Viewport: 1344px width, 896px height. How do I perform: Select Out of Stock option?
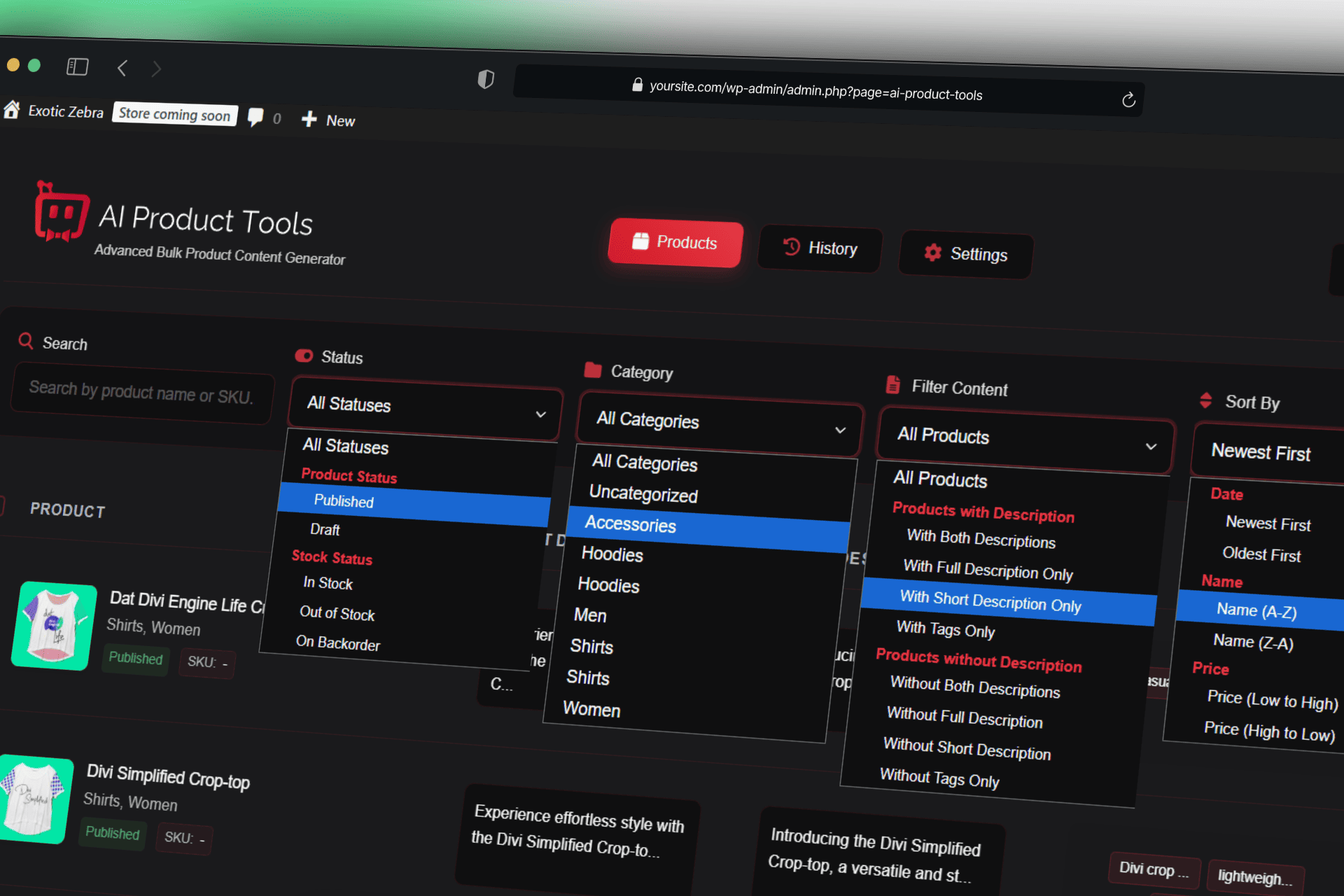point(337,614)
